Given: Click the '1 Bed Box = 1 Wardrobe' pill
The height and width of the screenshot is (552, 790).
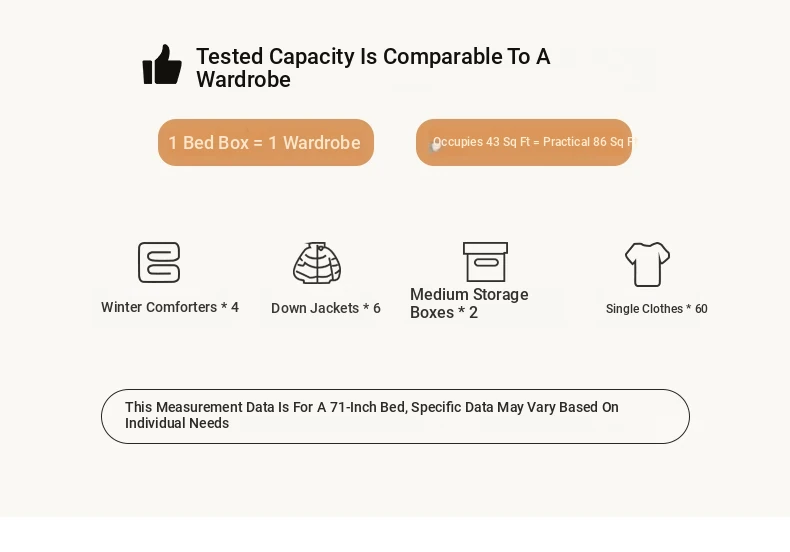Looking at the screenshot, I should tap(266, 143).
